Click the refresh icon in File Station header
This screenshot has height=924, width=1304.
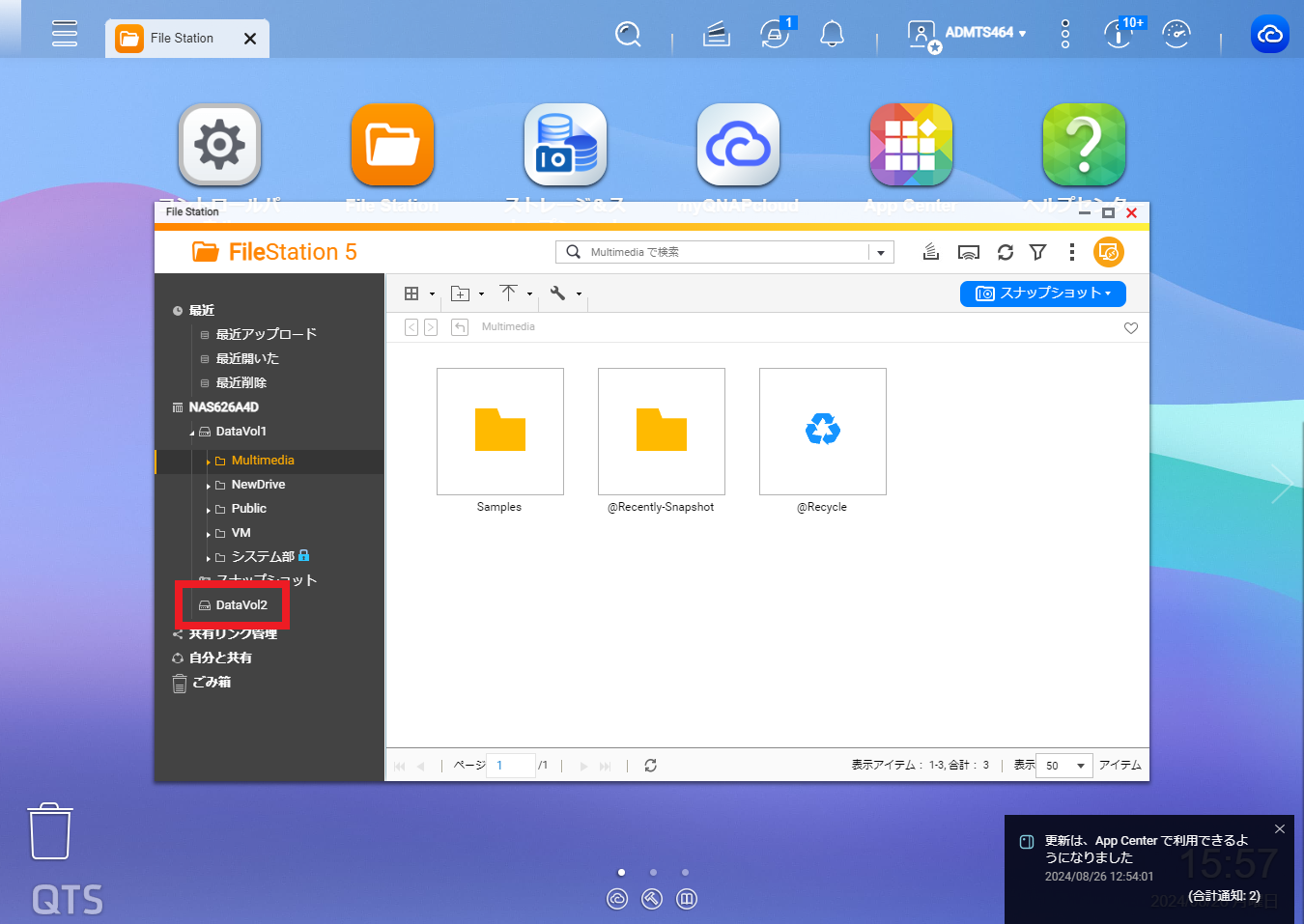tap(1006, 252)
